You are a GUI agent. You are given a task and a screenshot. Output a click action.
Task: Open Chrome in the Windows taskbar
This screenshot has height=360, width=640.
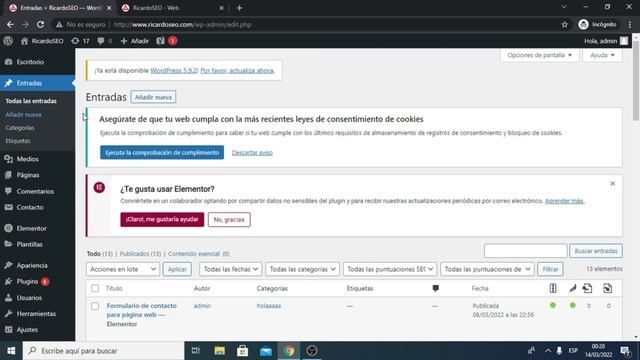pyautogui.click(x=289, y=351)
